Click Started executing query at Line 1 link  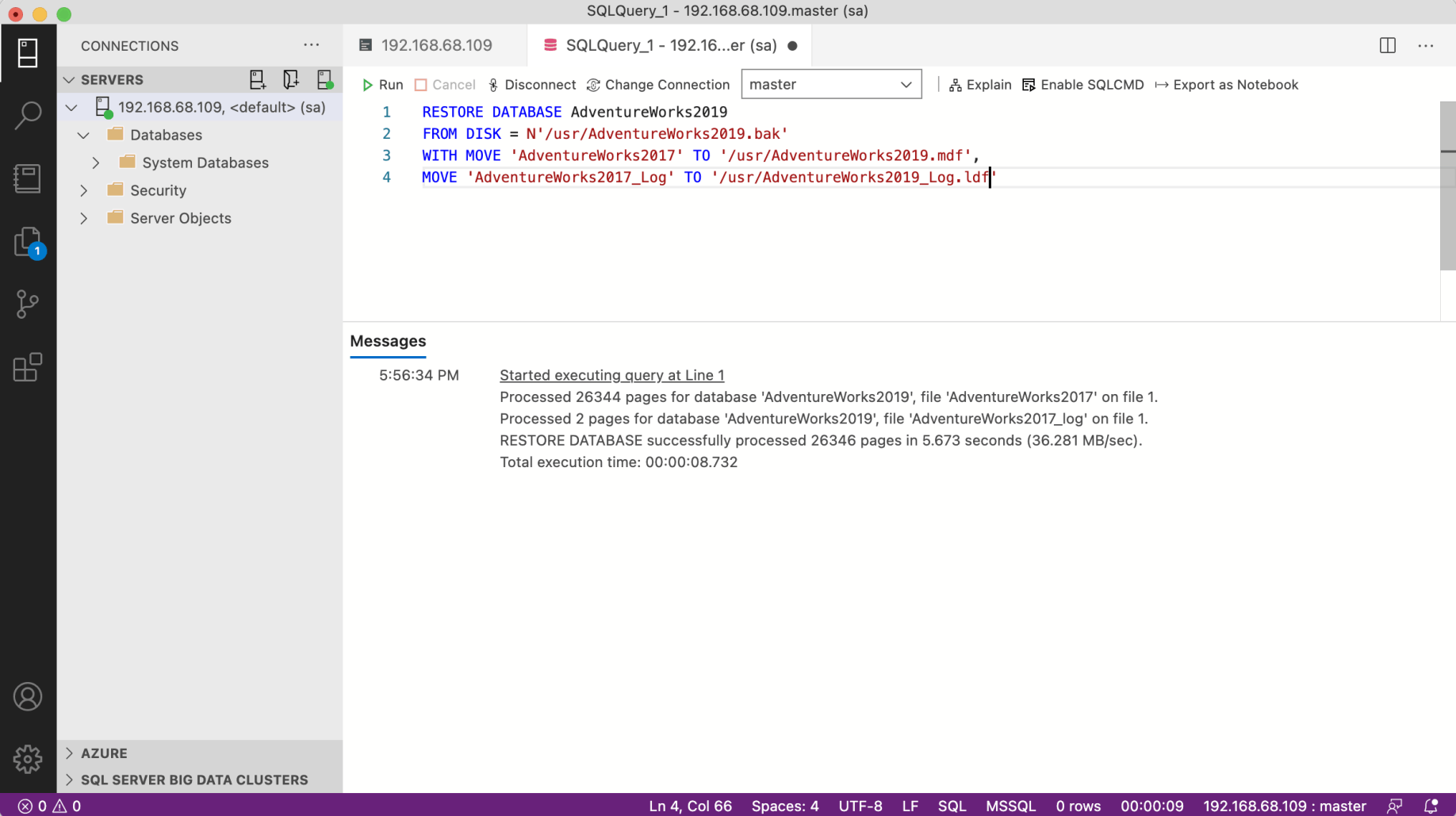(611, 375)
